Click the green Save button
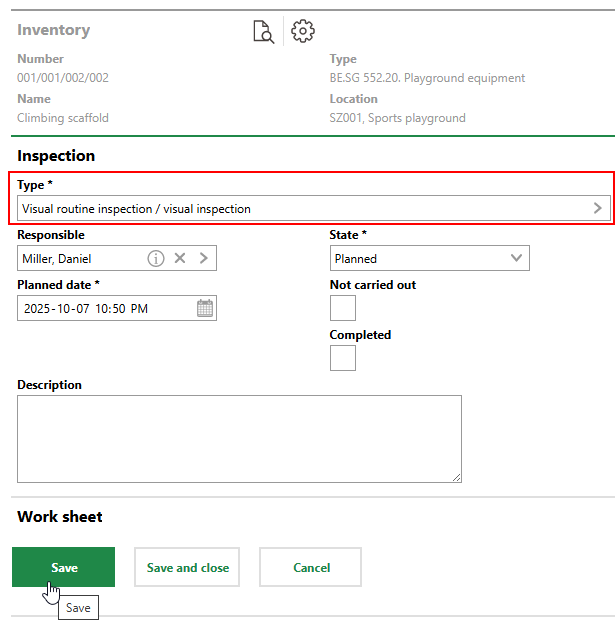 (x=63, y=567)
